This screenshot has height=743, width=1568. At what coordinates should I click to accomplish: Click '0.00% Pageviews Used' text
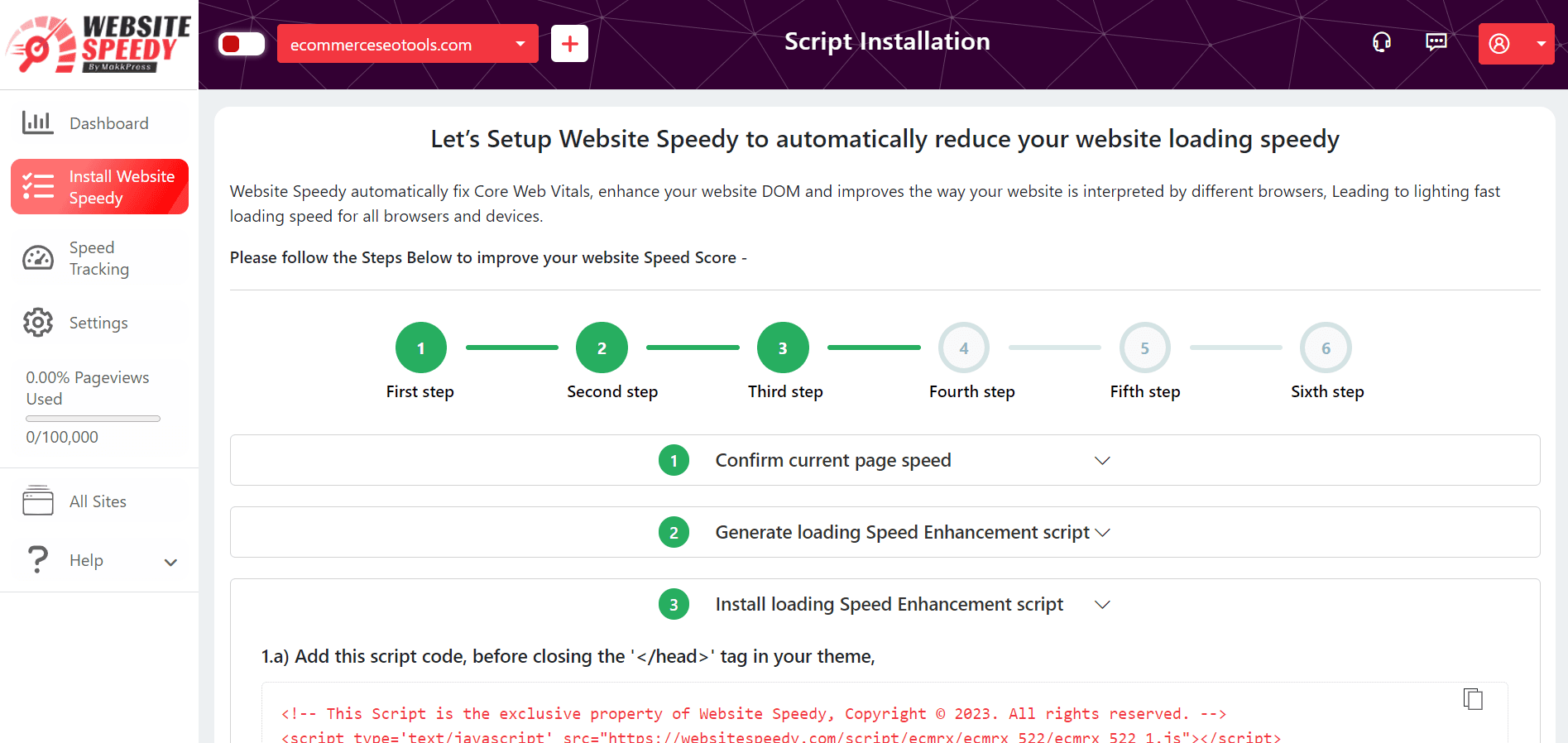pyautogui.click(x=87, y=388)
